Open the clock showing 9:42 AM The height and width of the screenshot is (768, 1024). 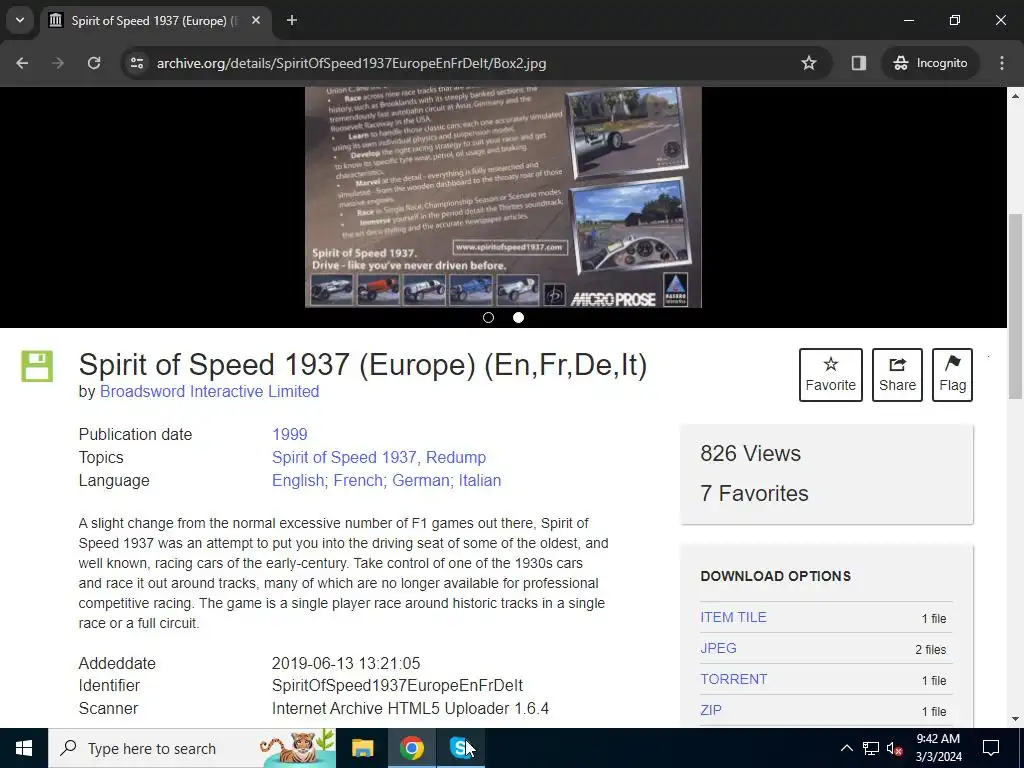938,748
